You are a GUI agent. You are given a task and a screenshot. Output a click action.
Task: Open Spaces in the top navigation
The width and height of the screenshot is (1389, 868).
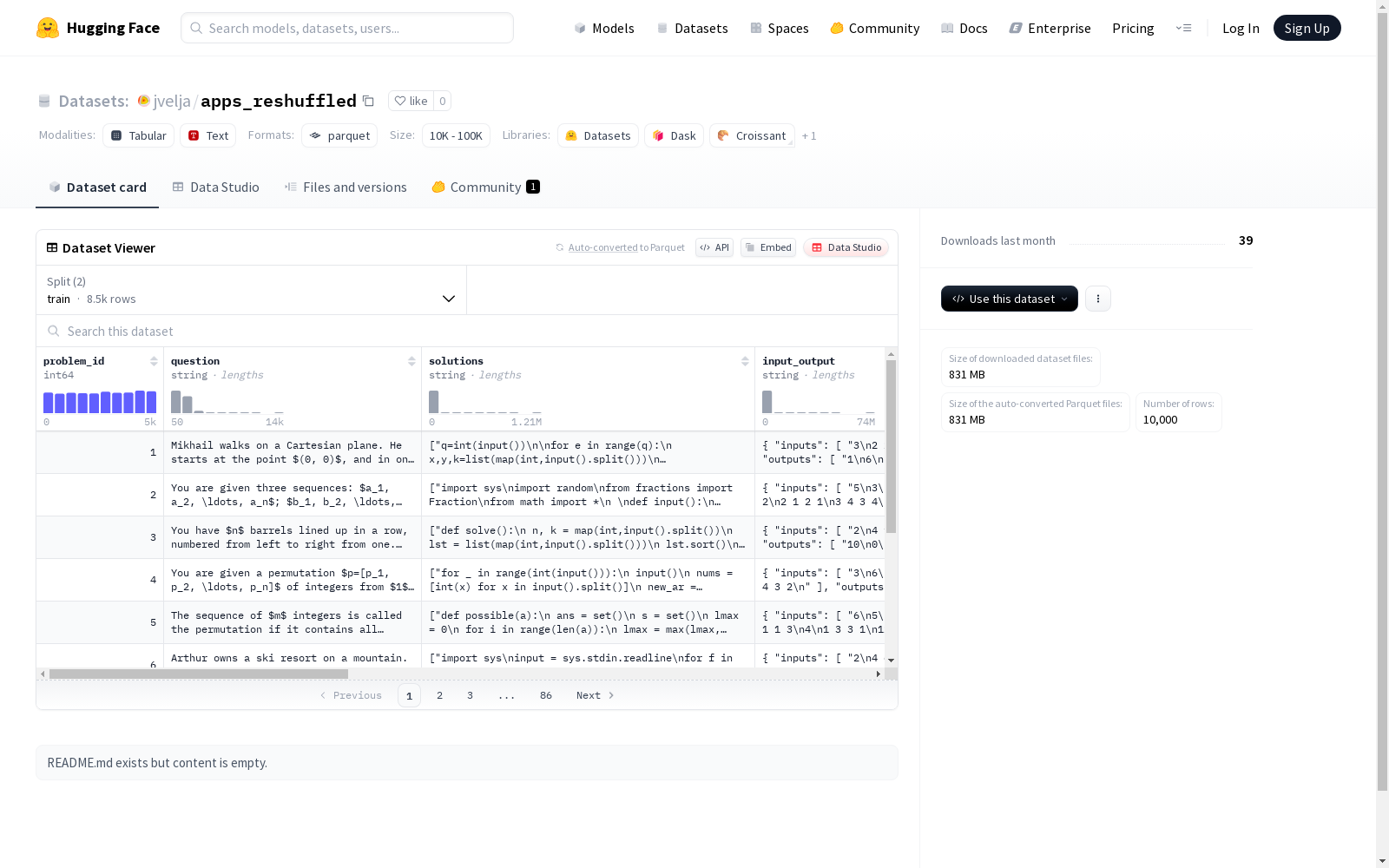click(x=780, y=28)
